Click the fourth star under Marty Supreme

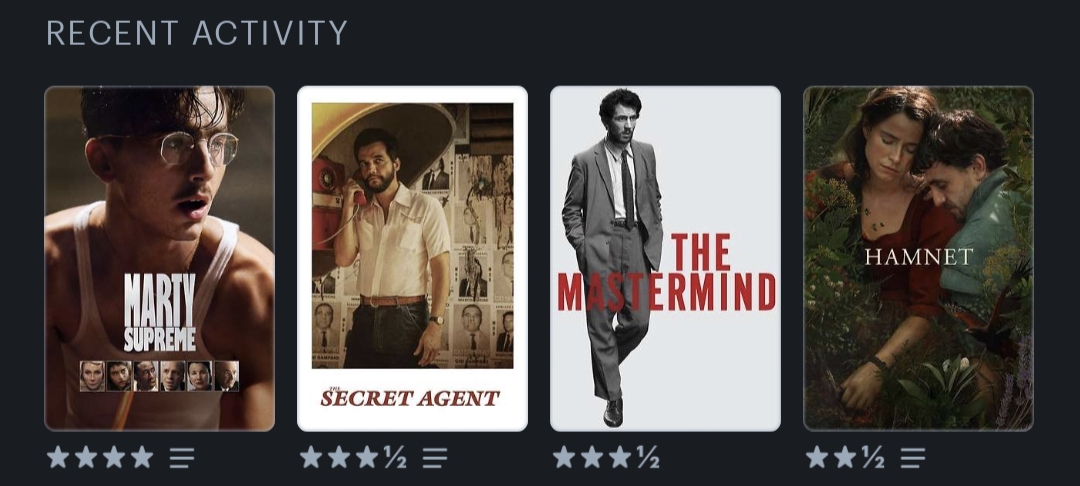pos(142,457)
